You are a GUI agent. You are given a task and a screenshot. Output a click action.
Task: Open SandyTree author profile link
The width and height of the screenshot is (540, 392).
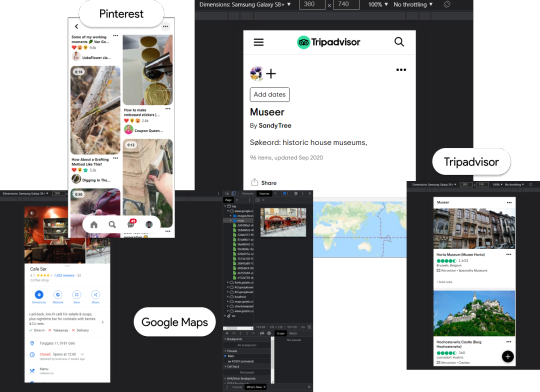(275, 126)
